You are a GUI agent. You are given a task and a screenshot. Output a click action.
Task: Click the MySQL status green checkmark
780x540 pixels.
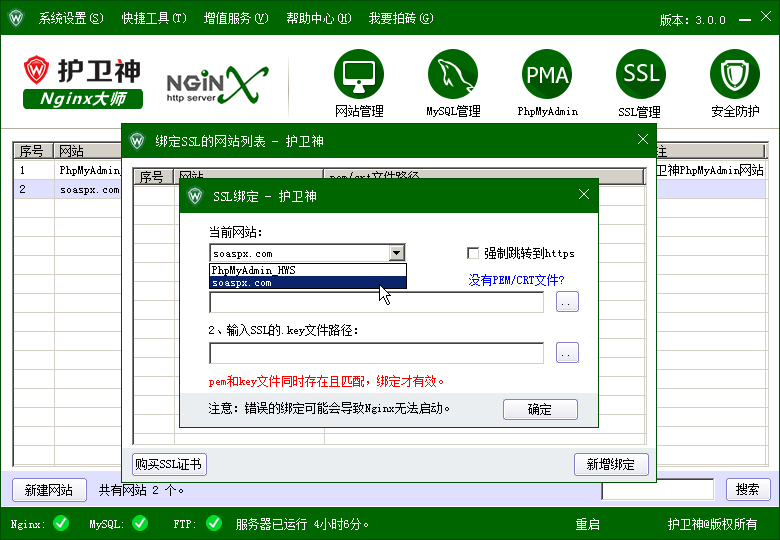139,523
